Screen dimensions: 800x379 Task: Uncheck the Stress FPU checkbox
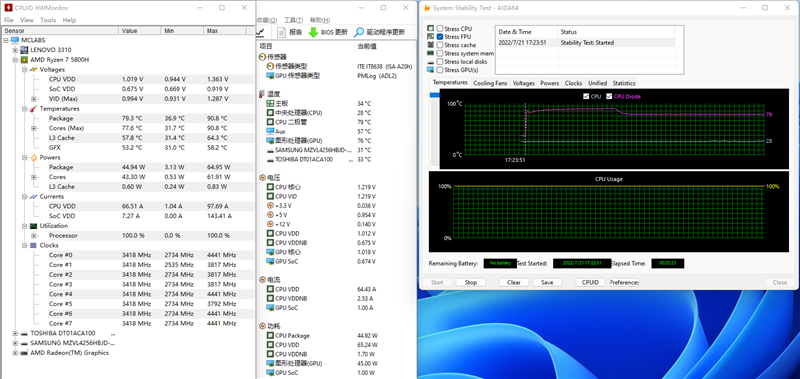pyautogui.click(x=440, y=37)
